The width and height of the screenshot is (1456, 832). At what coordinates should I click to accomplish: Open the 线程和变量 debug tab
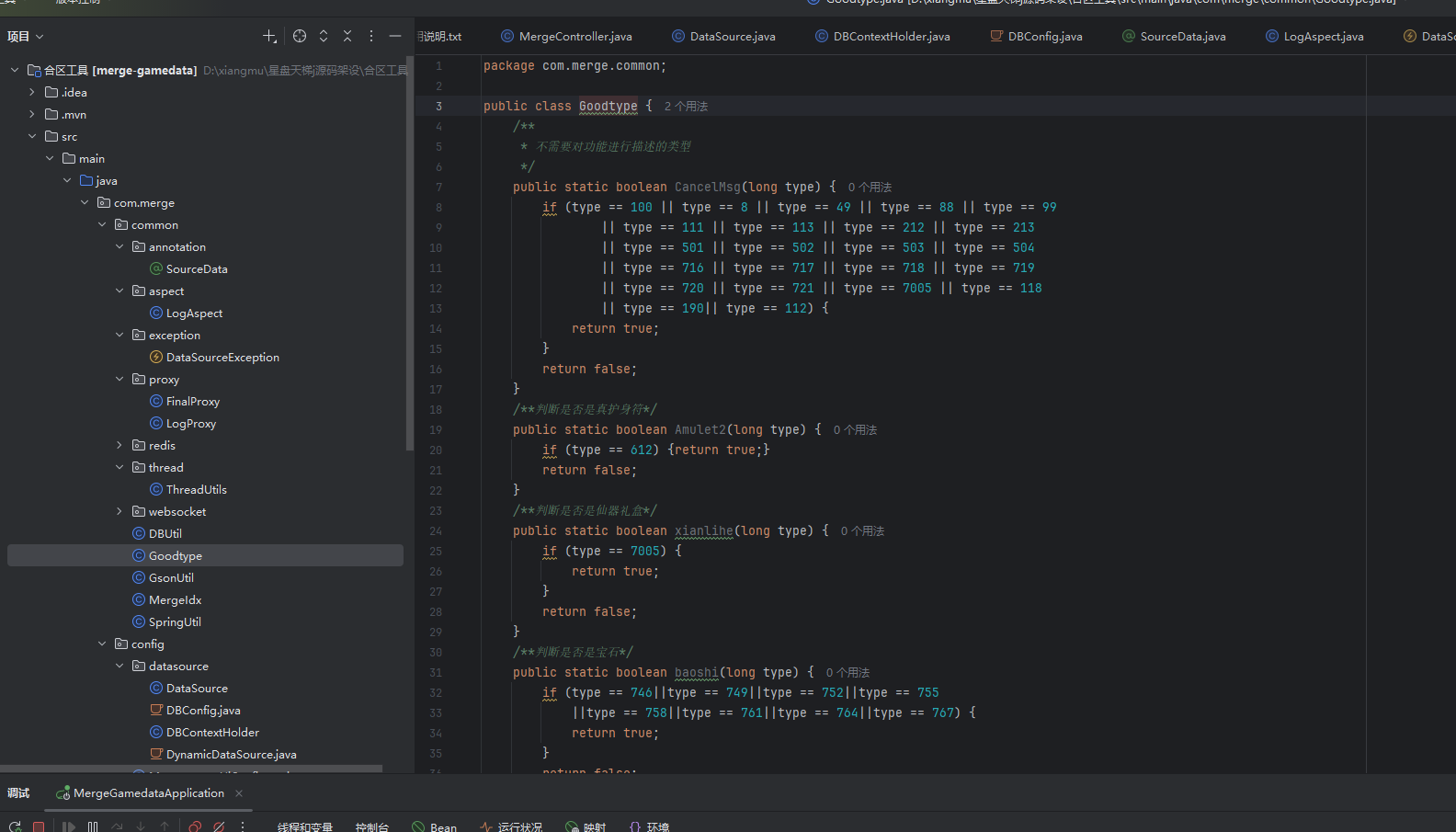[x=305, y=826]
